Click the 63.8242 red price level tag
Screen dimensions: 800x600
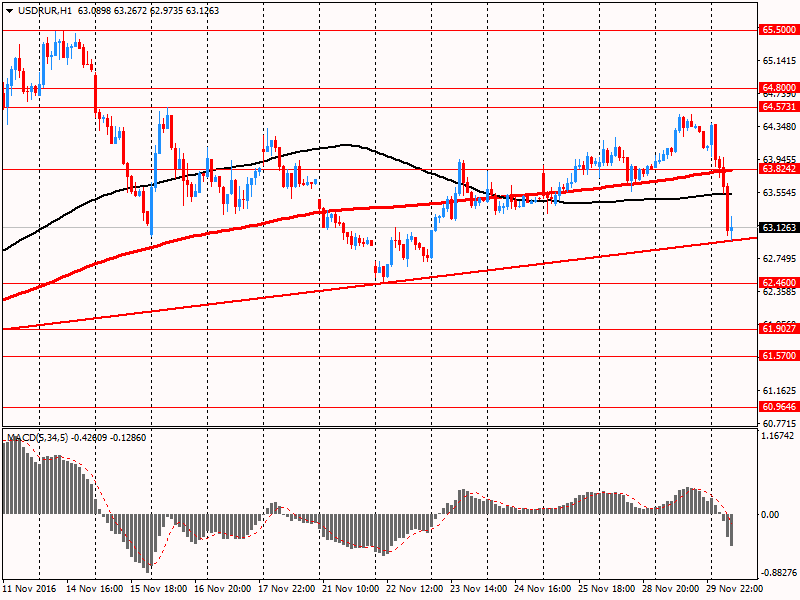779,170
